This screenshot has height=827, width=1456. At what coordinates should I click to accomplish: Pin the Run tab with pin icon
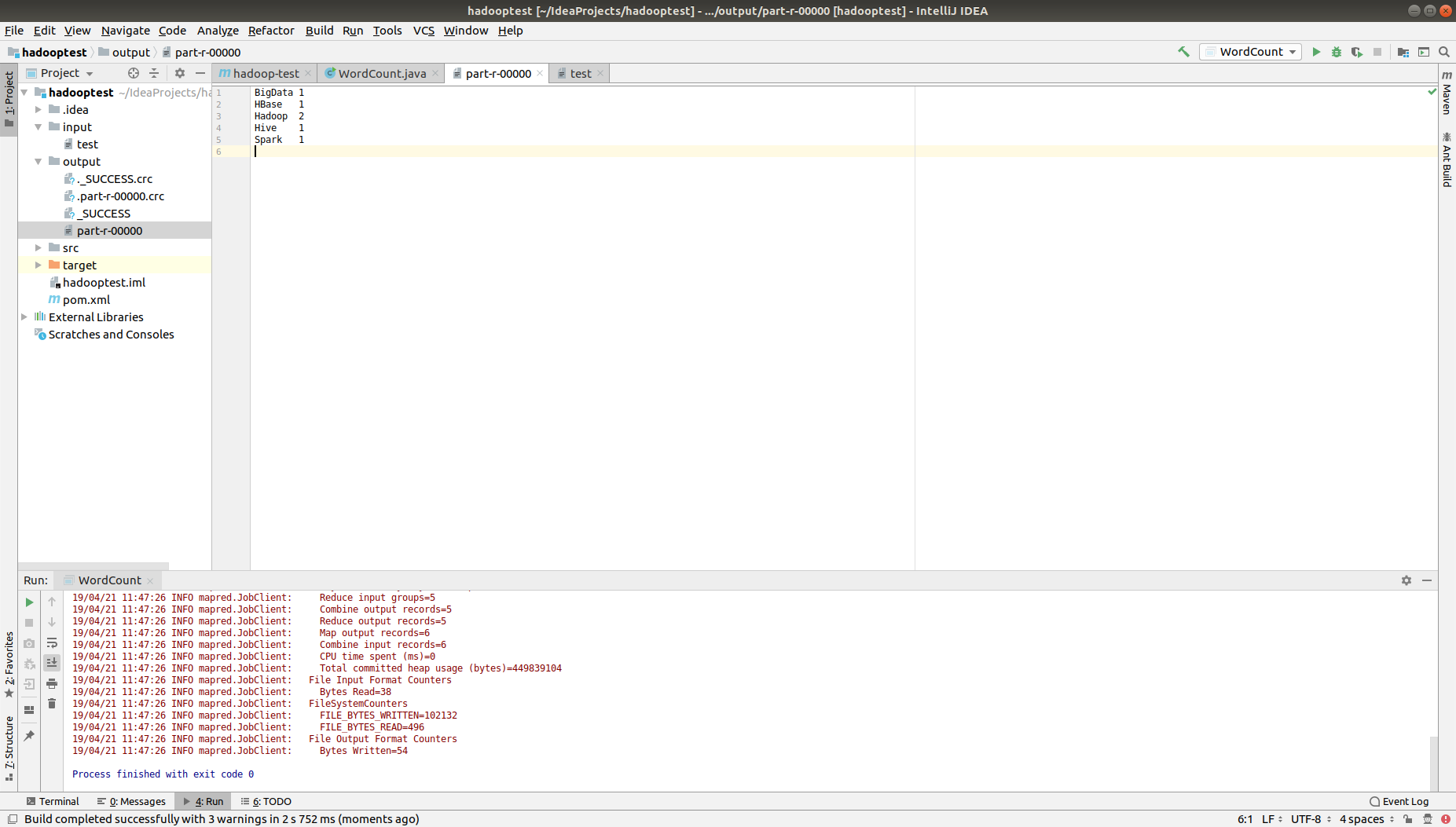30,735
